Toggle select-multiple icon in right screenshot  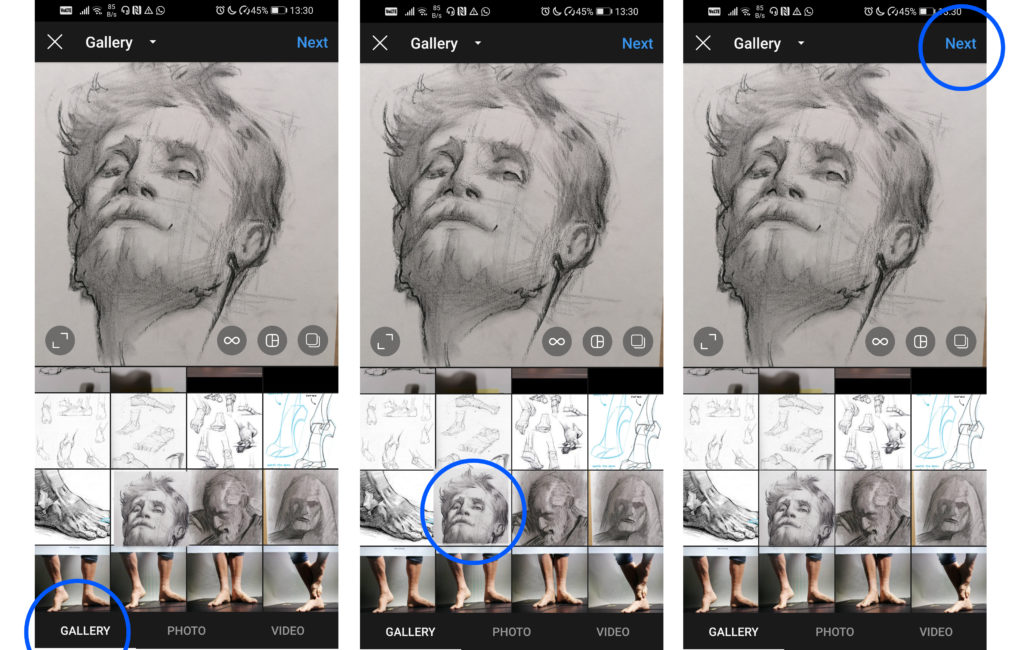point(961,342)
